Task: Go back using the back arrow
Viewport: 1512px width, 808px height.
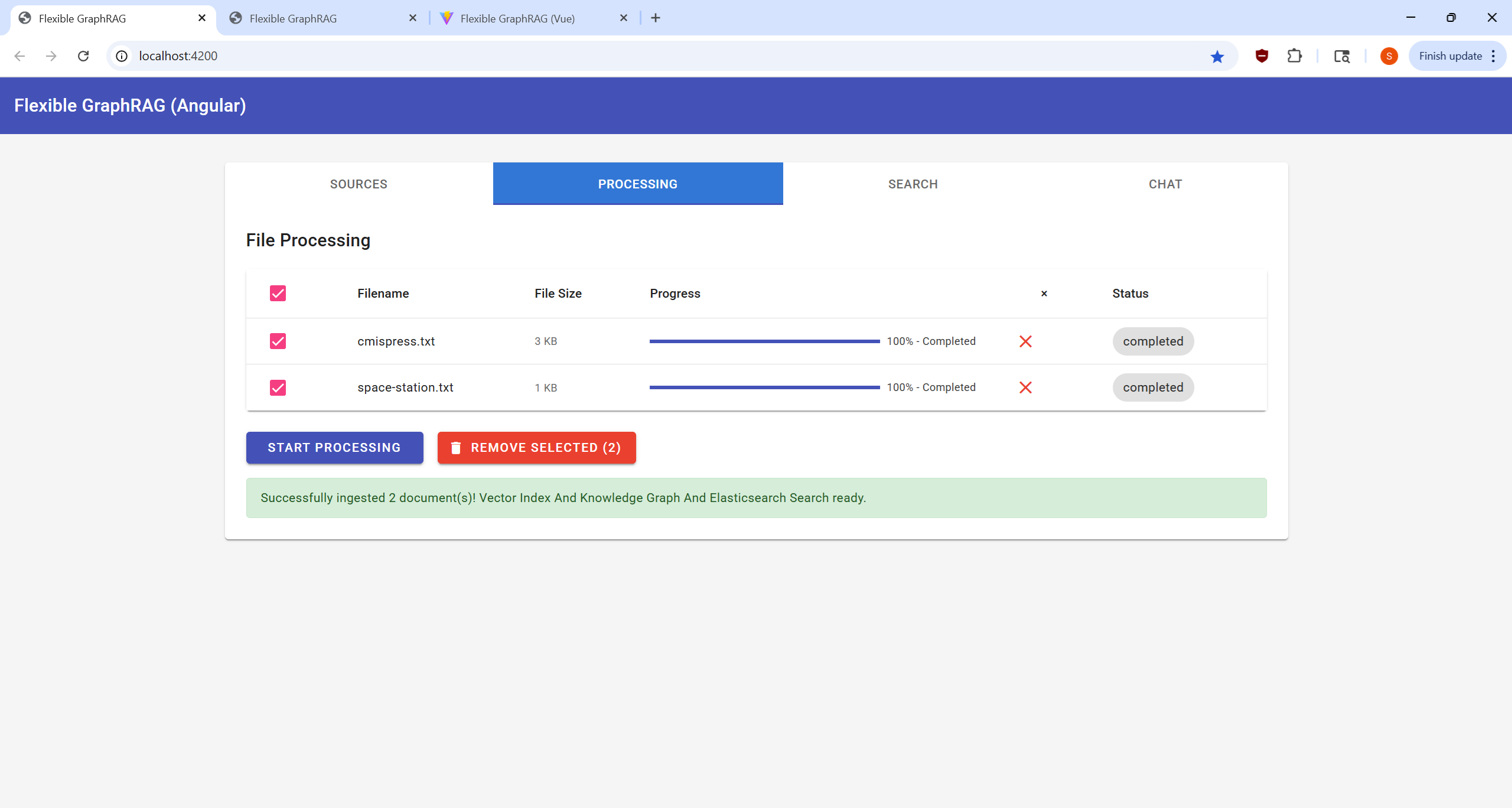Action: point(19,56)
